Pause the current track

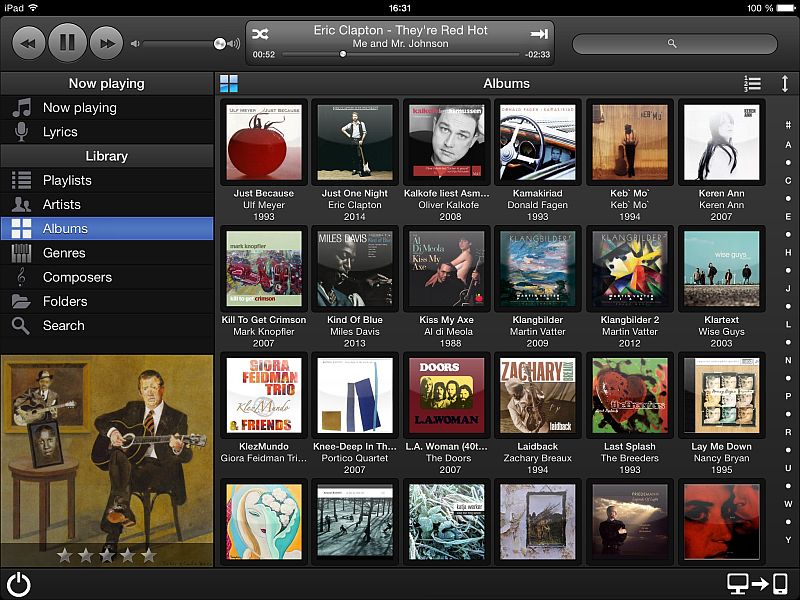pyautogui.click(x=67, y=43)
